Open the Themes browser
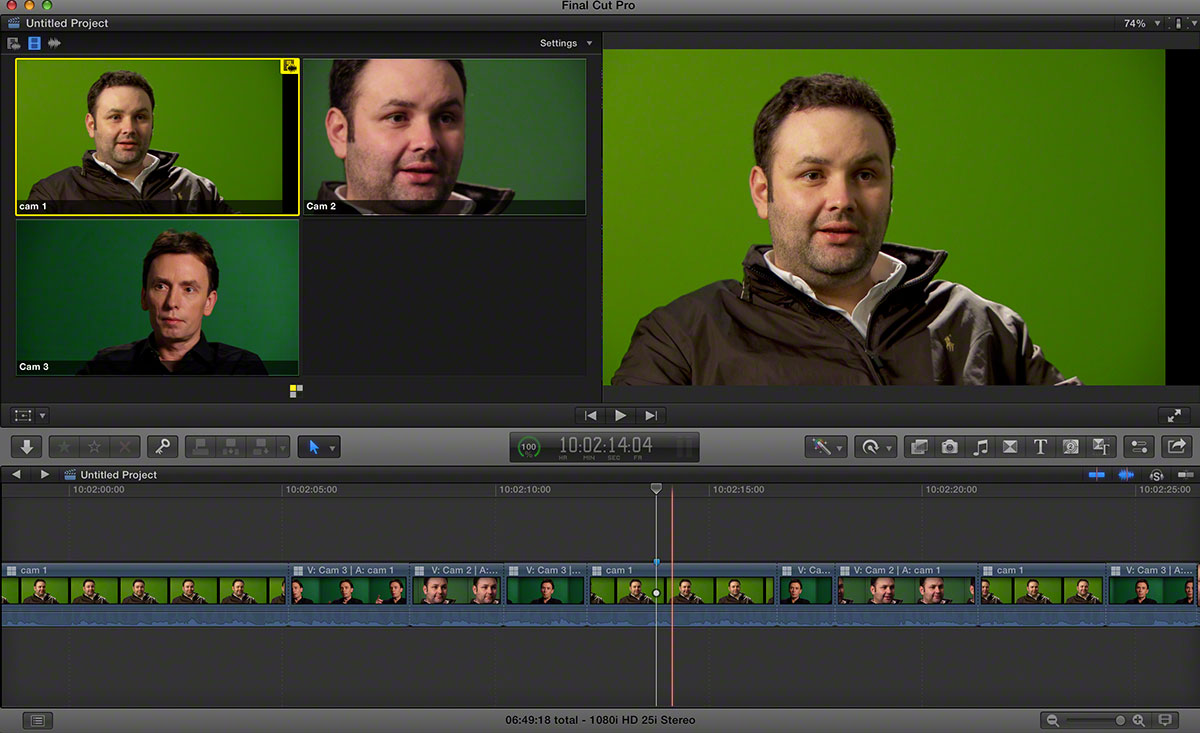1200x733 pixels. [x=1101, y=447]
